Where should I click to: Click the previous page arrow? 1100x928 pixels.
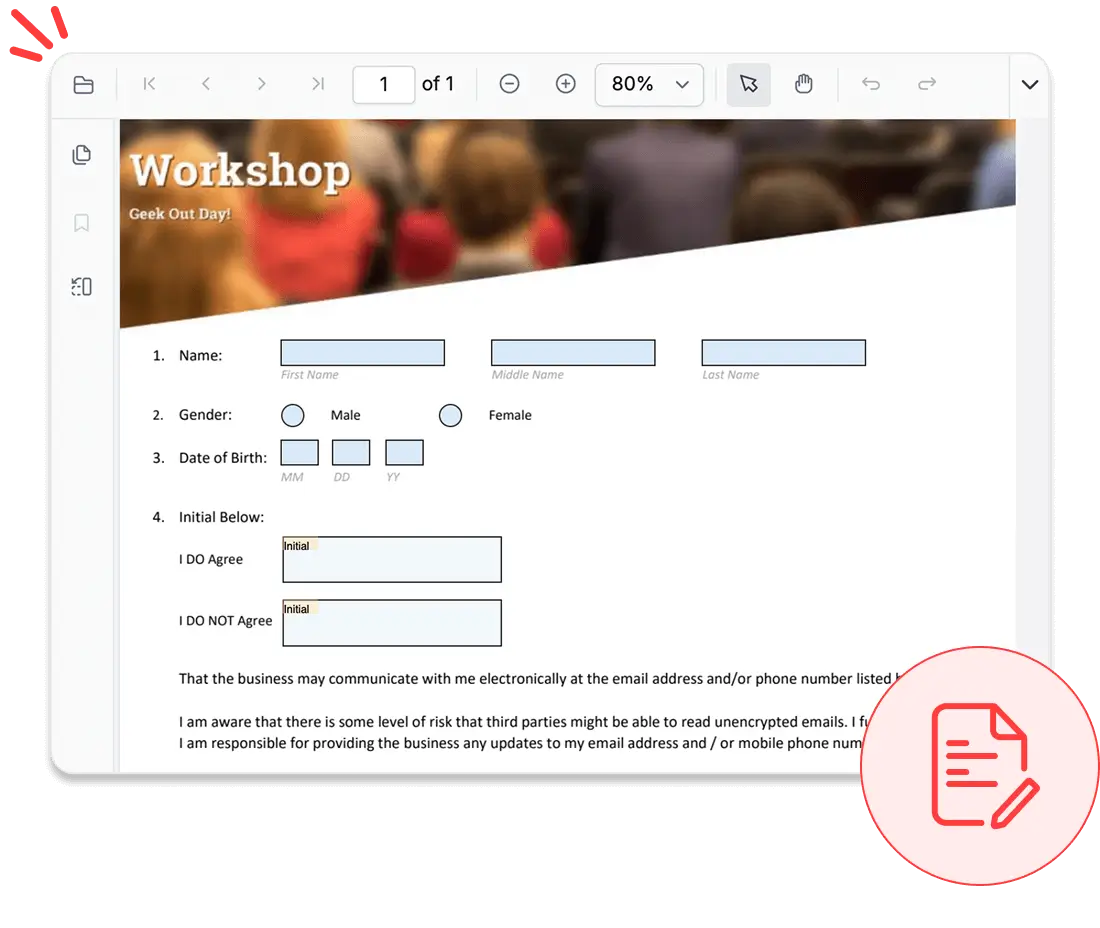point(206,84)
